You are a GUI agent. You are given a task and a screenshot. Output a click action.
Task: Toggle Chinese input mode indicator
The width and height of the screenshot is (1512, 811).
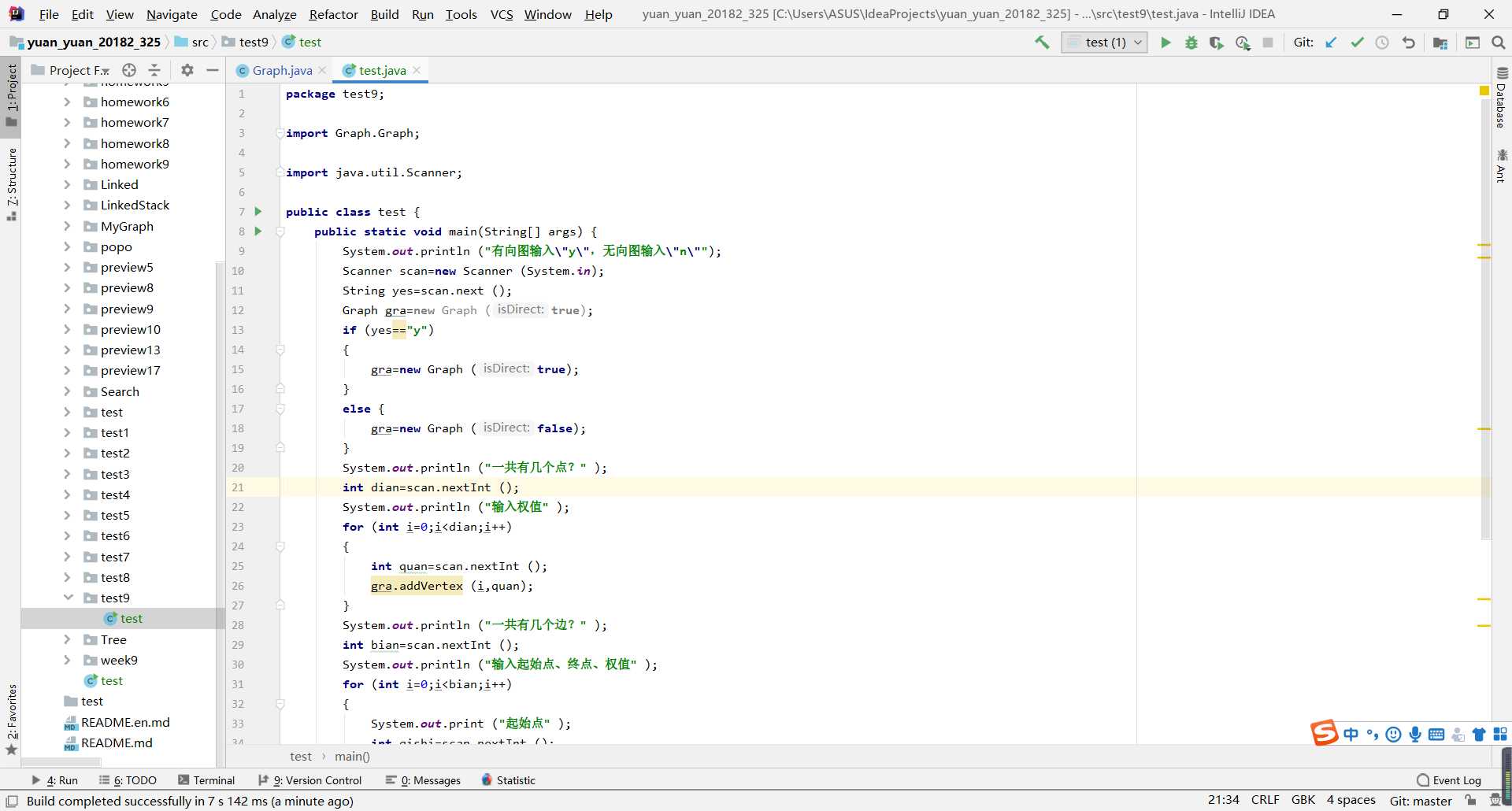(x=1351, y=735)
